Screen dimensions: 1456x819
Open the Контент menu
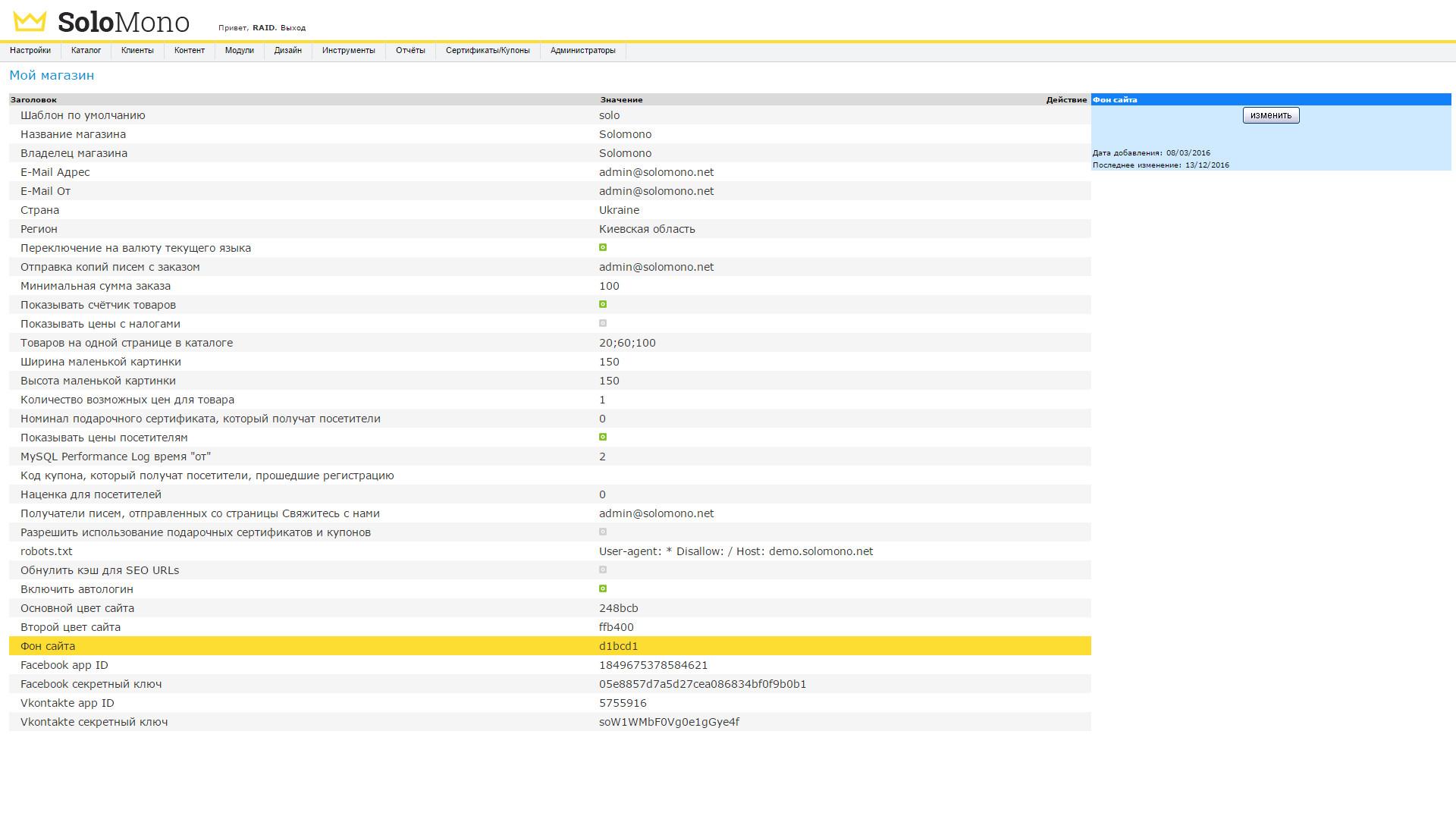point(190,51)
